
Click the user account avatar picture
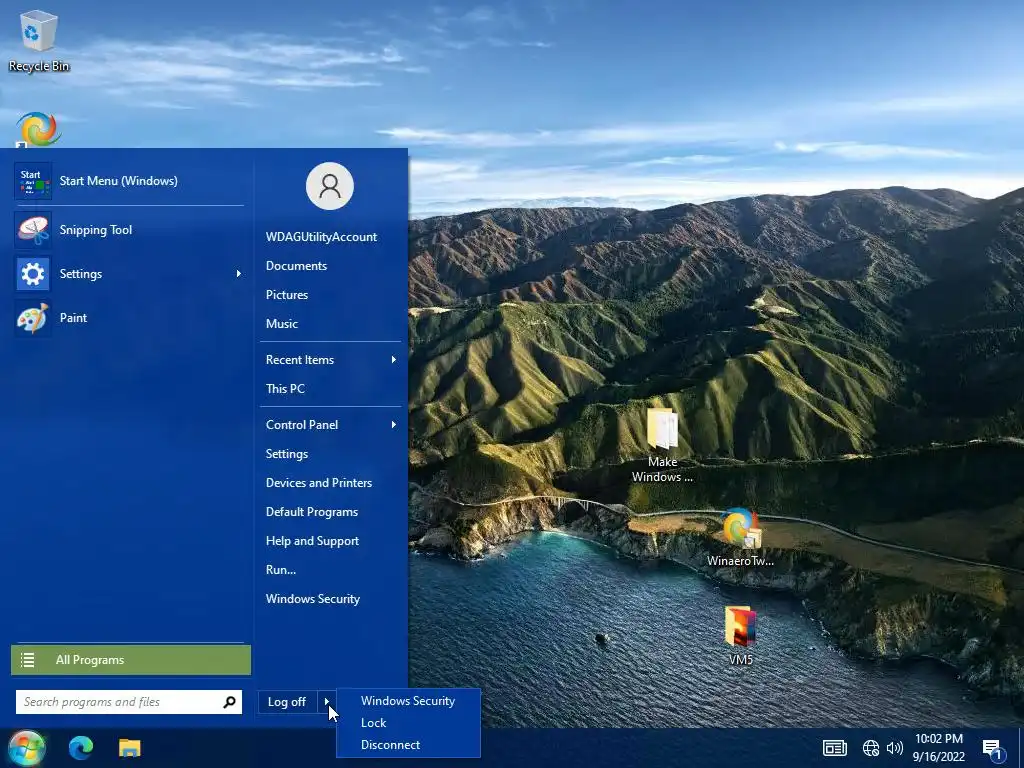pos(330,186)
